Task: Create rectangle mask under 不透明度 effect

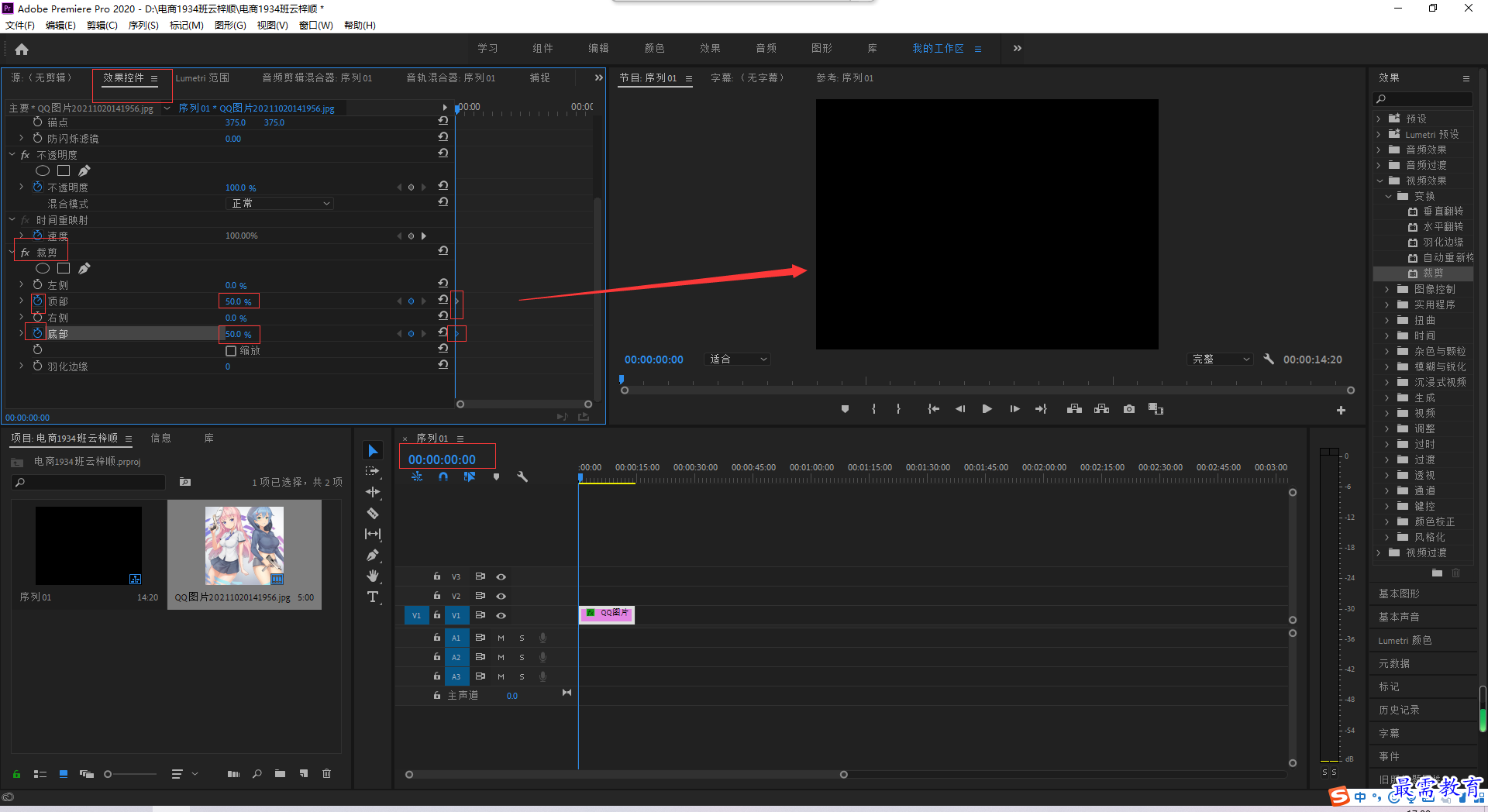Action: [x=64, y=170]
